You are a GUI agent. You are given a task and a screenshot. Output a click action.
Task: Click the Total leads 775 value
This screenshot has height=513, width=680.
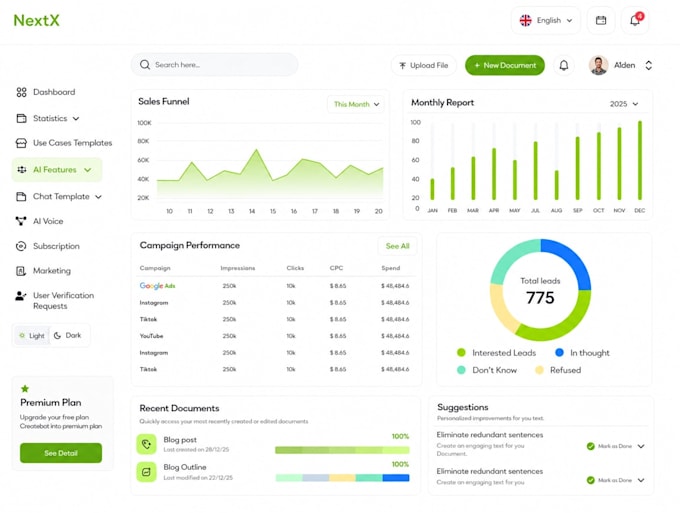[x=540, y=297]
